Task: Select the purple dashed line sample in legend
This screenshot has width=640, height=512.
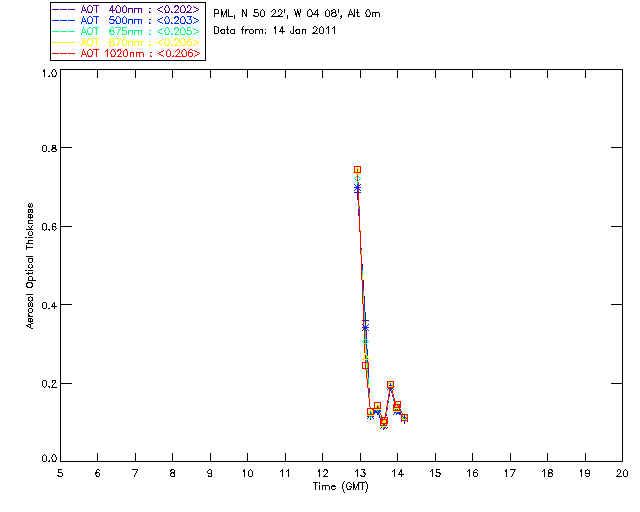Action: click(x=64, y=9)
